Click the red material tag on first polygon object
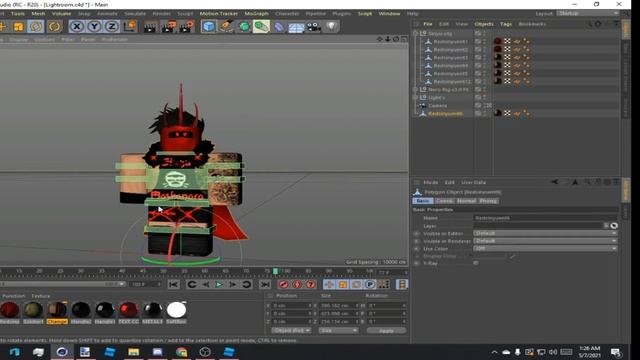640x360 pixels. (x=498, y=41)
